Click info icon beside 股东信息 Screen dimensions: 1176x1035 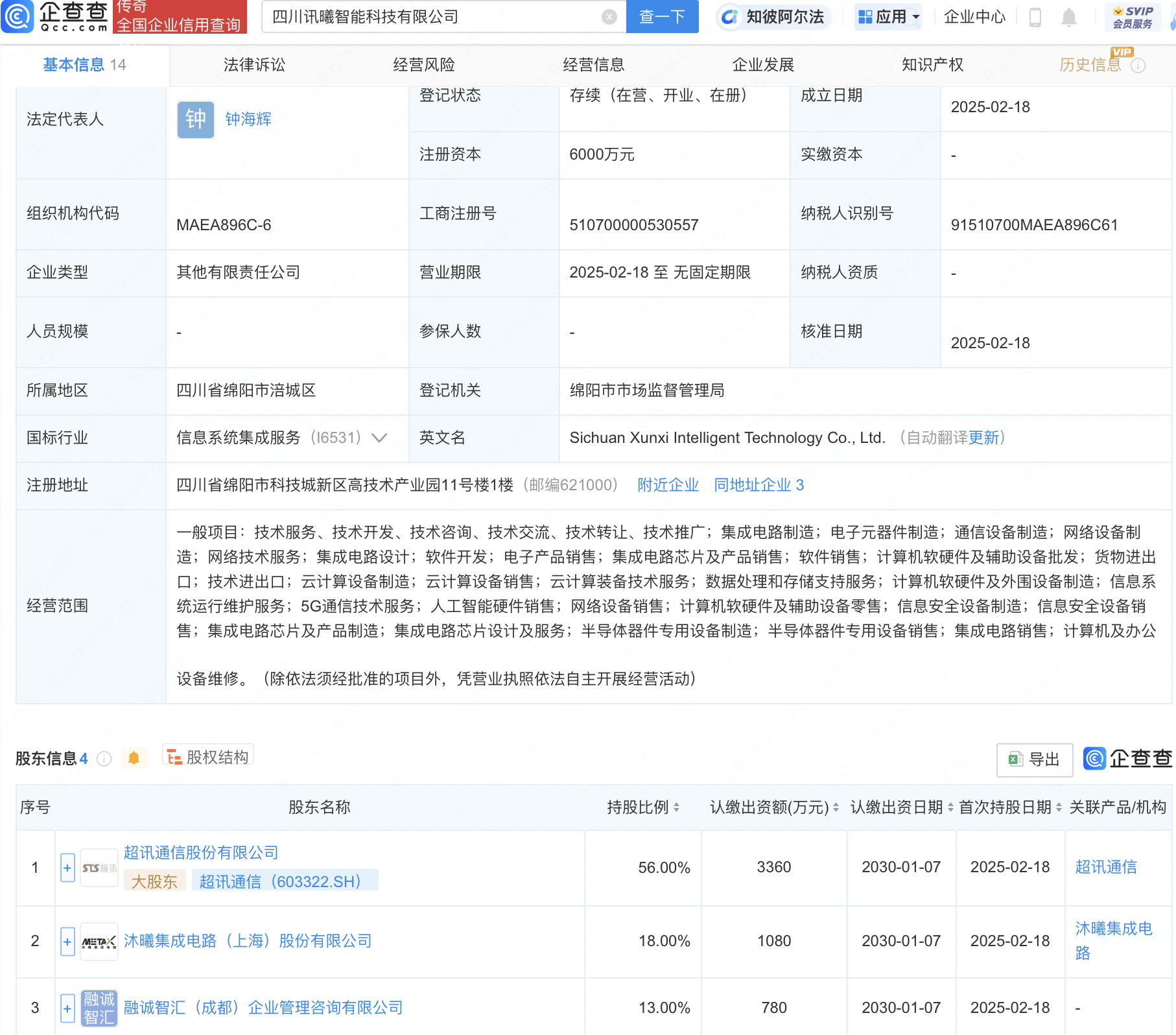pyautogui.click(x=104, y=759)
